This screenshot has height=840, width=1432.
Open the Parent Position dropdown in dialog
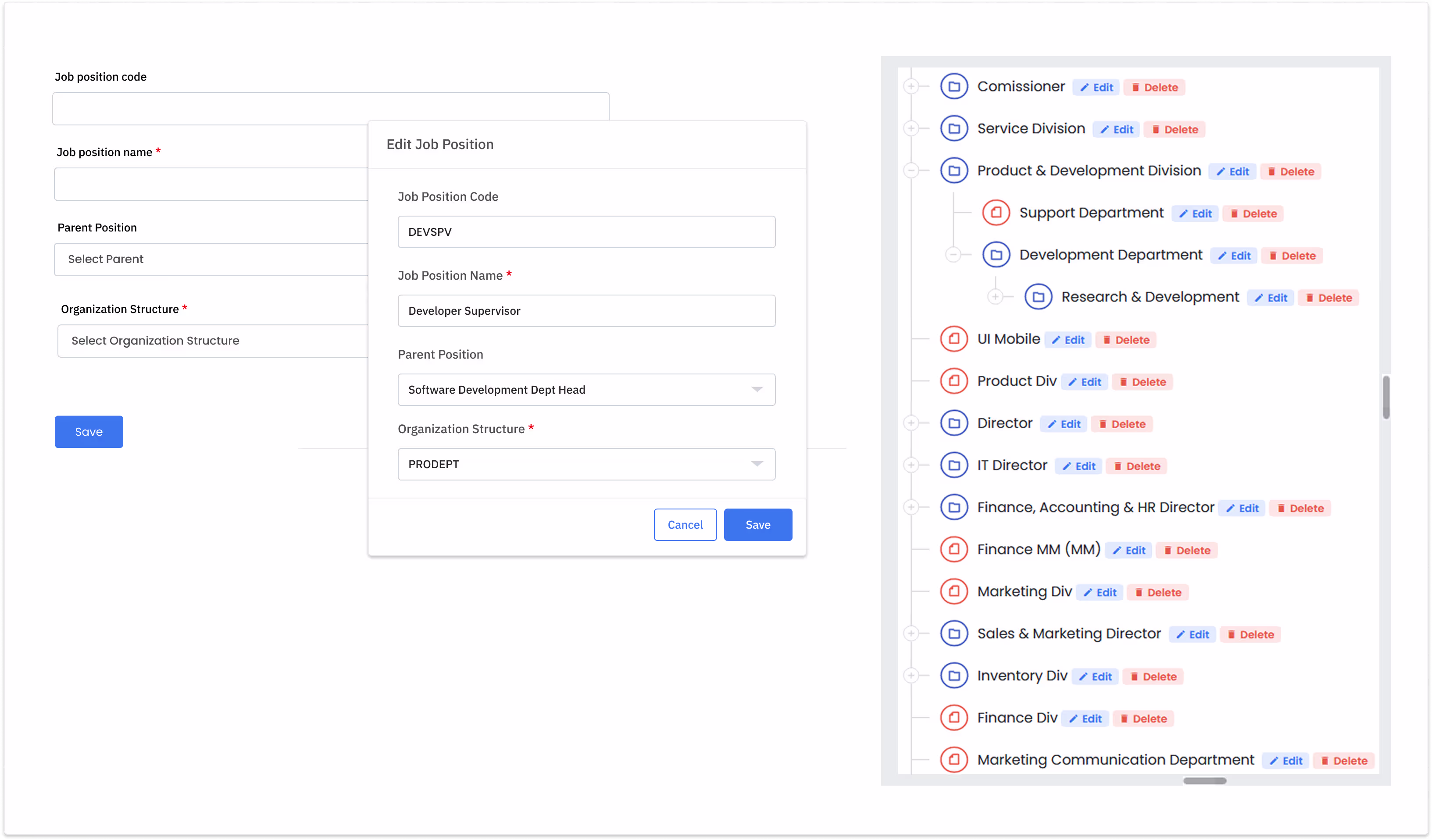click(x=586, y=390)
